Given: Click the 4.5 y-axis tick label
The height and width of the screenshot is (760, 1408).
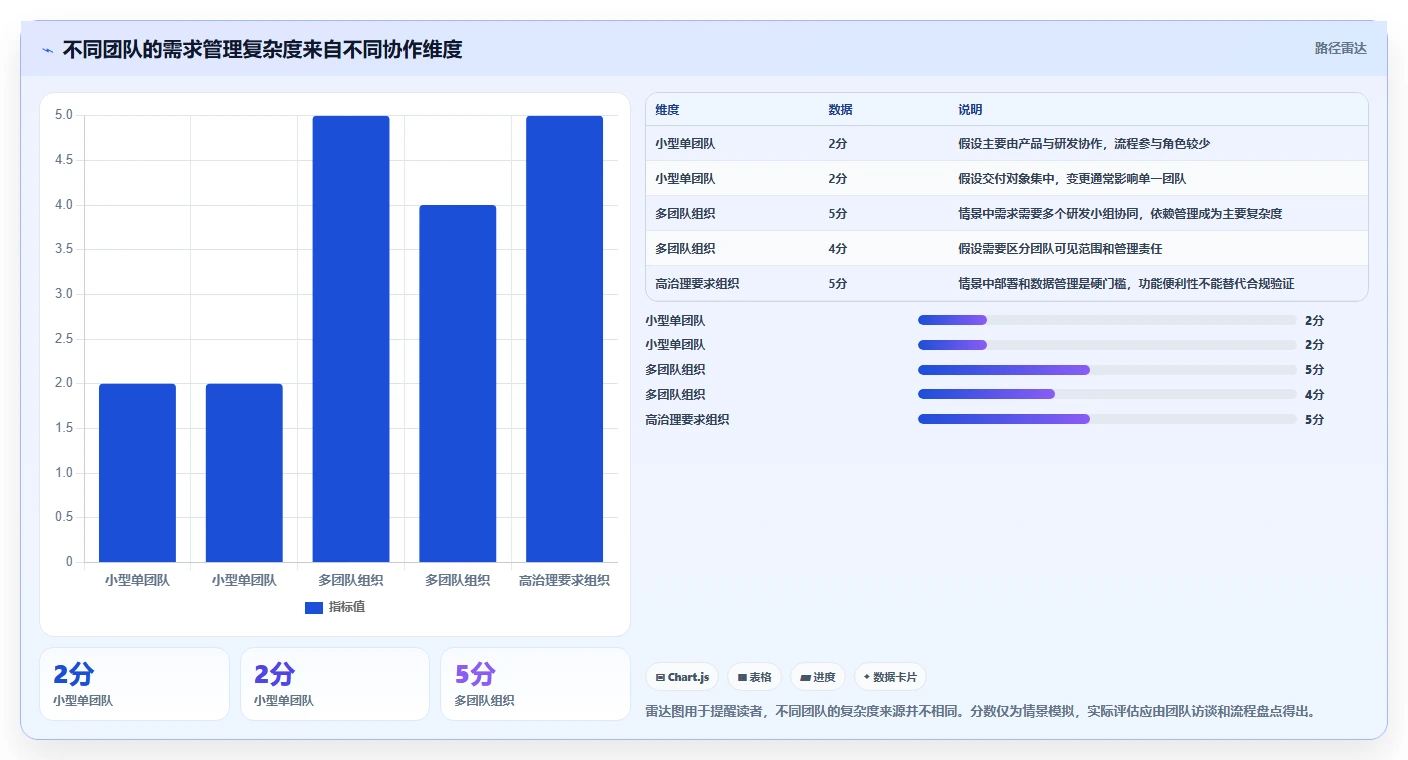Looking at the screenshot, I should (x=64, y=160).
